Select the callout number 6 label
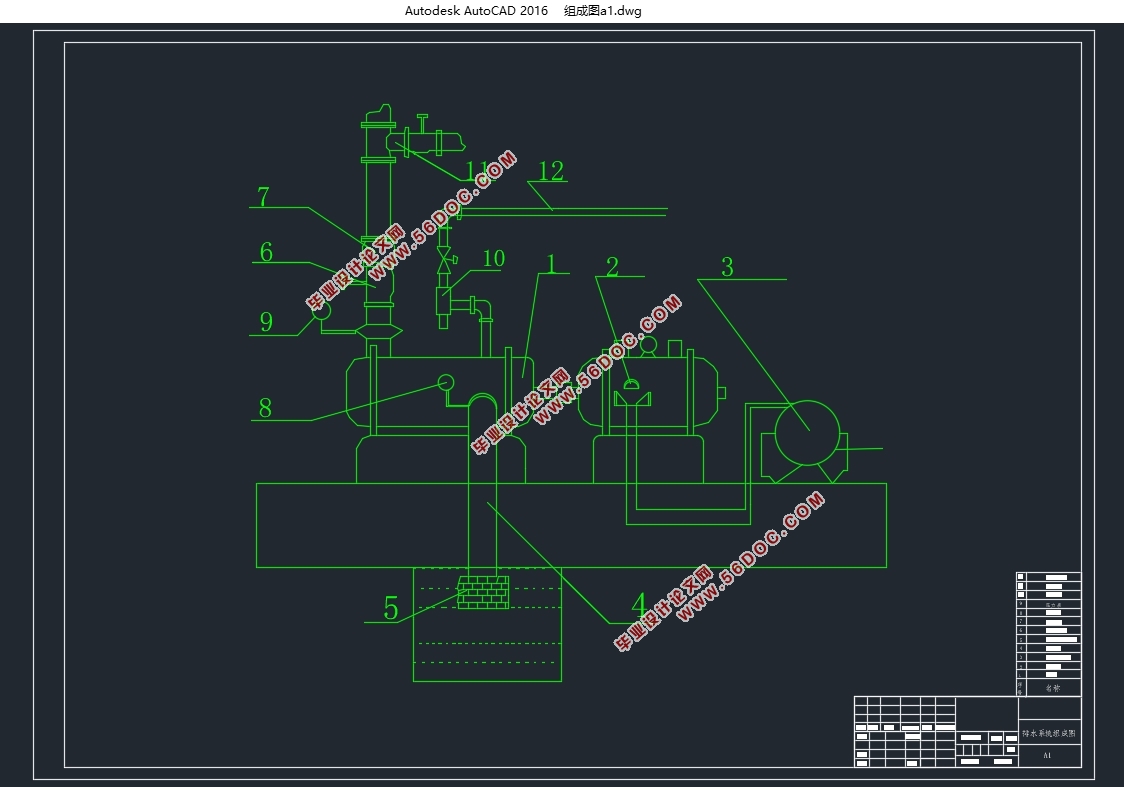1124x787 pixels. (267, 252)
